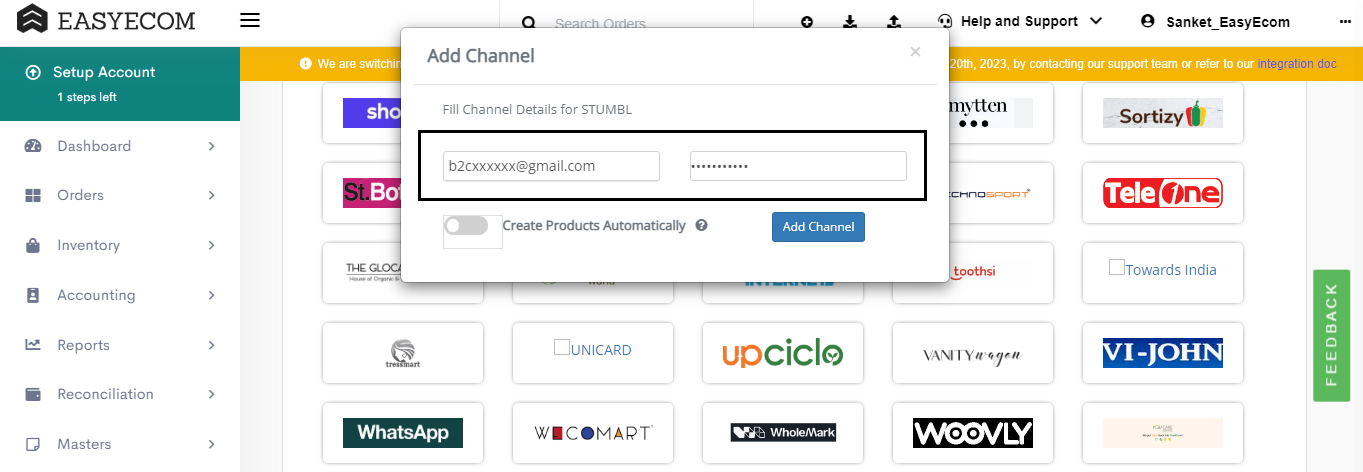Screen dimensions: 1363x472
Task: Expand the Dashboard sidebar menu
Action: coord(120,146)
